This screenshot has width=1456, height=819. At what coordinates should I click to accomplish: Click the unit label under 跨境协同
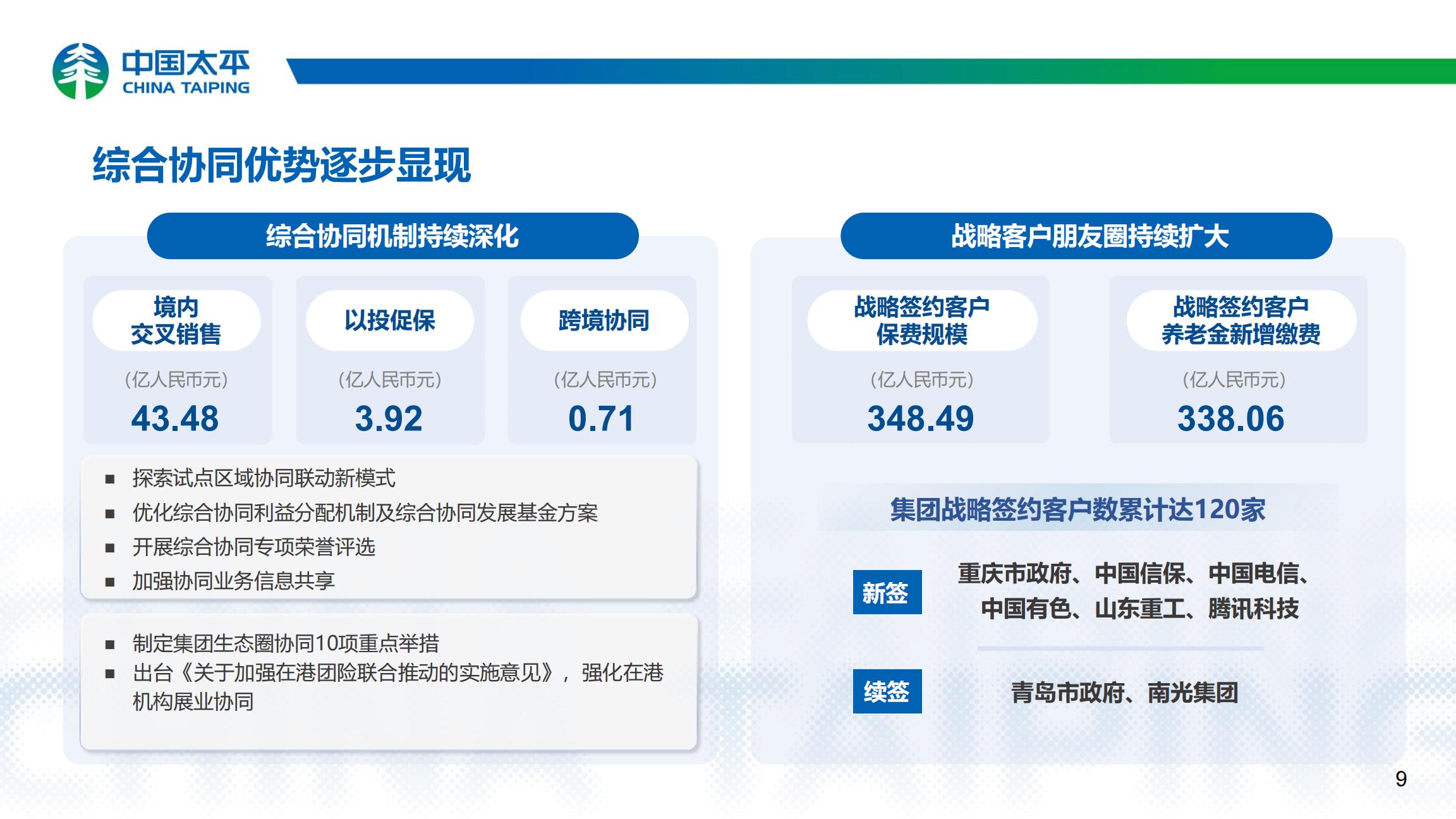605,380
